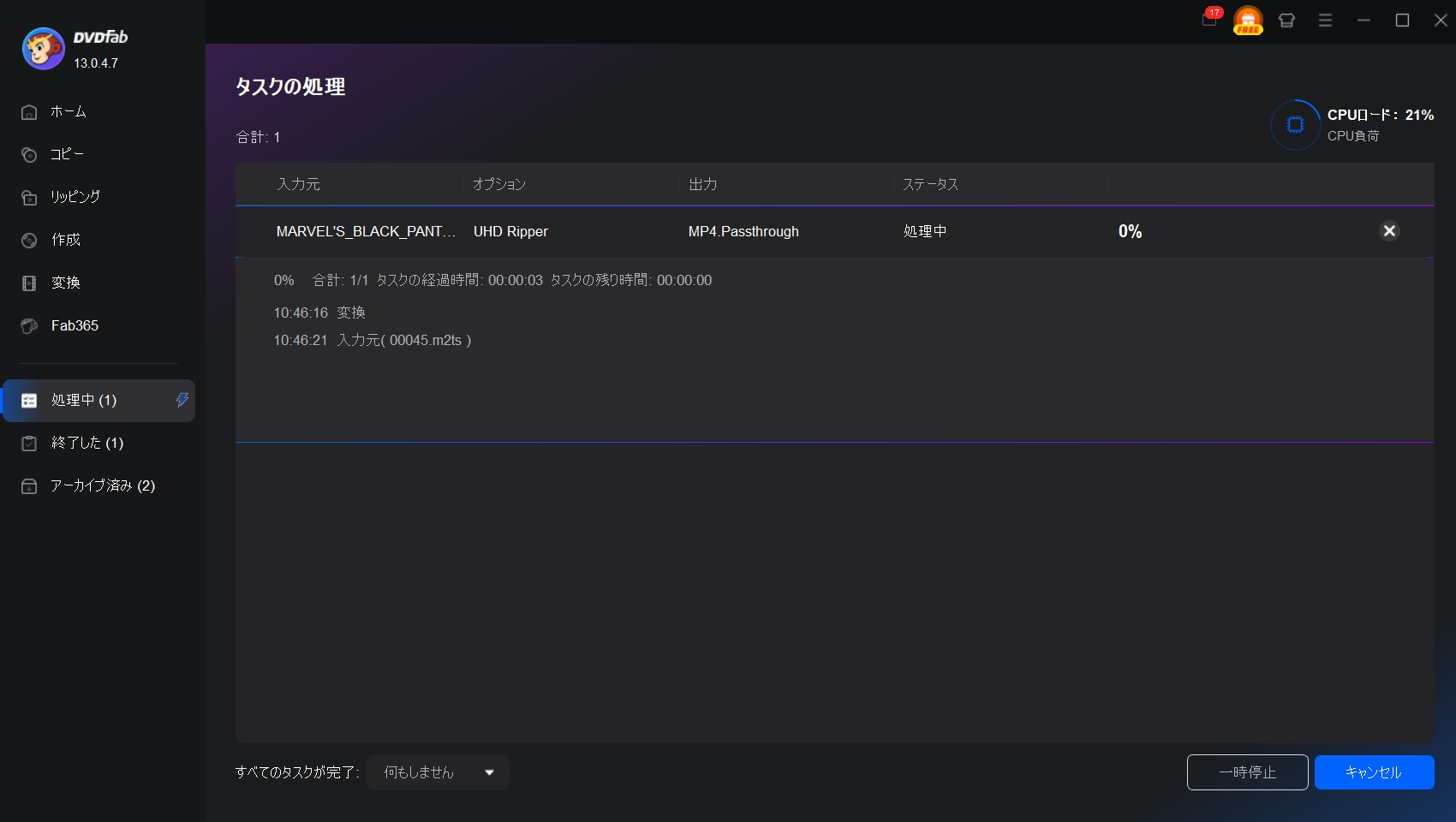Click the 0% progress value in task row
The height and width of the screenshot is (822, 1456).
click(1130, 231)
